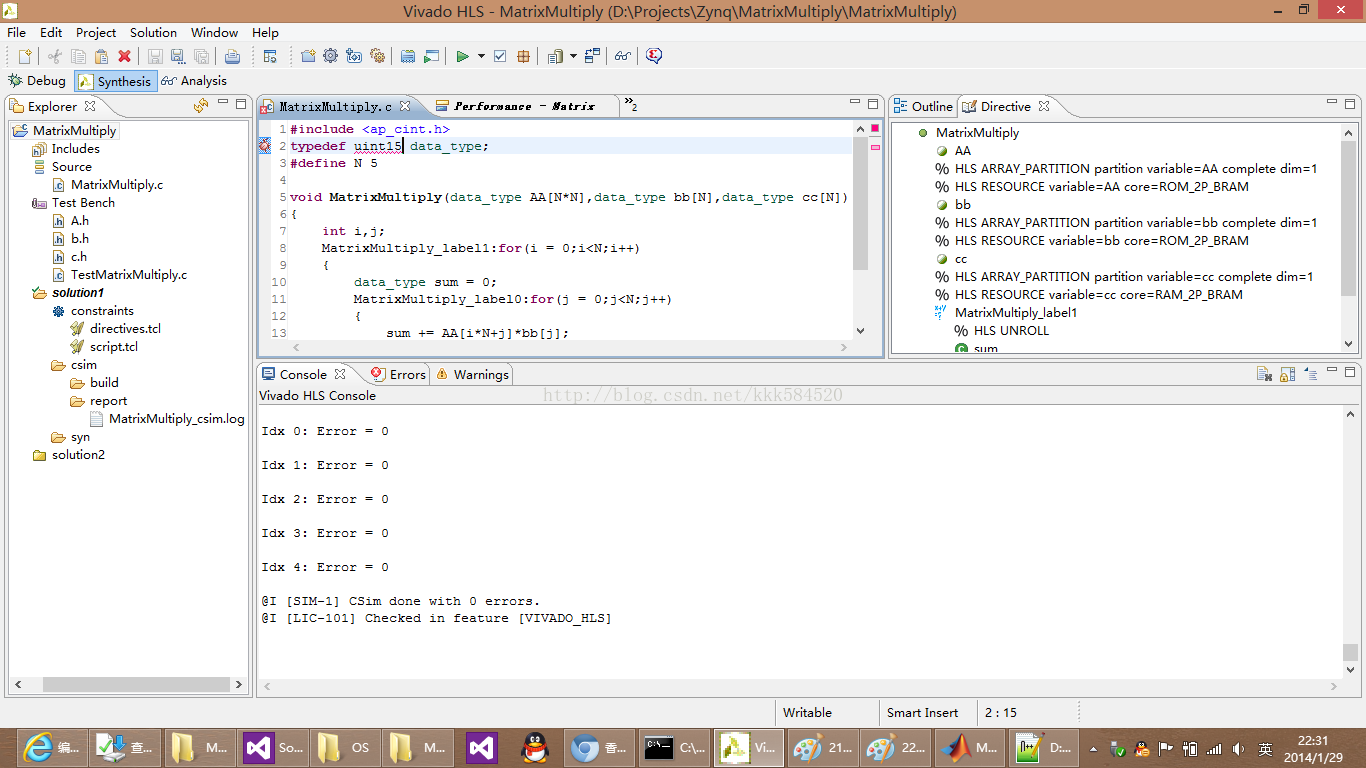This screenshot has height=768, width=1366.
Task: Open dropdown arrow next to Run Synthesis
Action: click(x=481, y=56)
